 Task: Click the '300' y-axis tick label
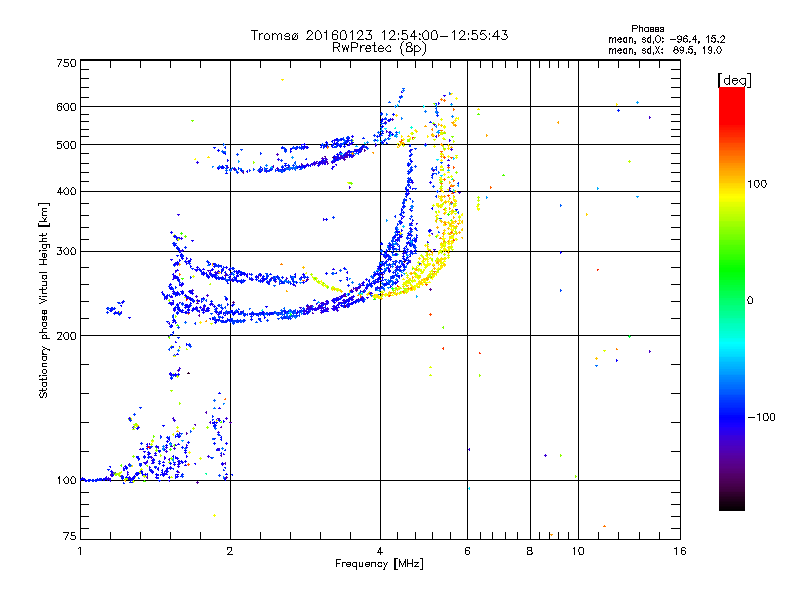[66, 251]
